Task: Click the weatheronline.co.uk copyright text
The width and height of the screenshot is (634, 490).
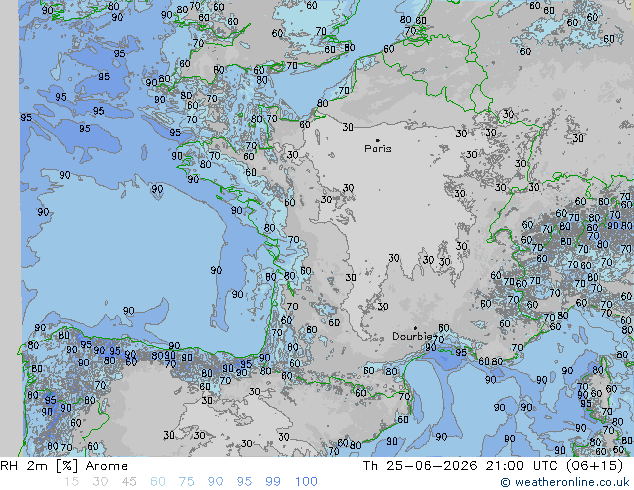Action: pyautogui.click(x=565, y=482)
